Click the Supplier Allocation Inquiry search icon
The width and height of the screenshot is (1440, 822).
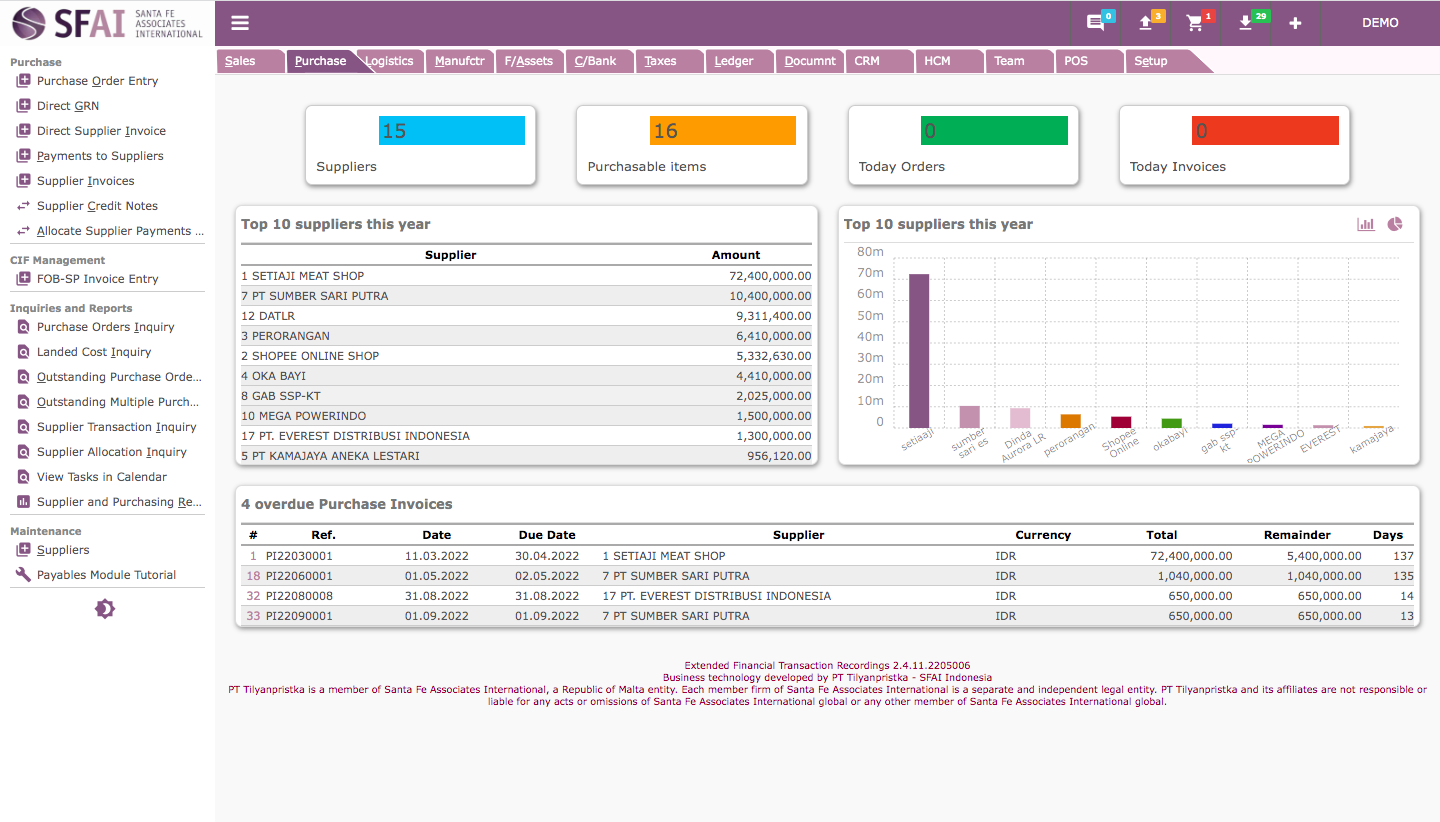pos(24,452)
